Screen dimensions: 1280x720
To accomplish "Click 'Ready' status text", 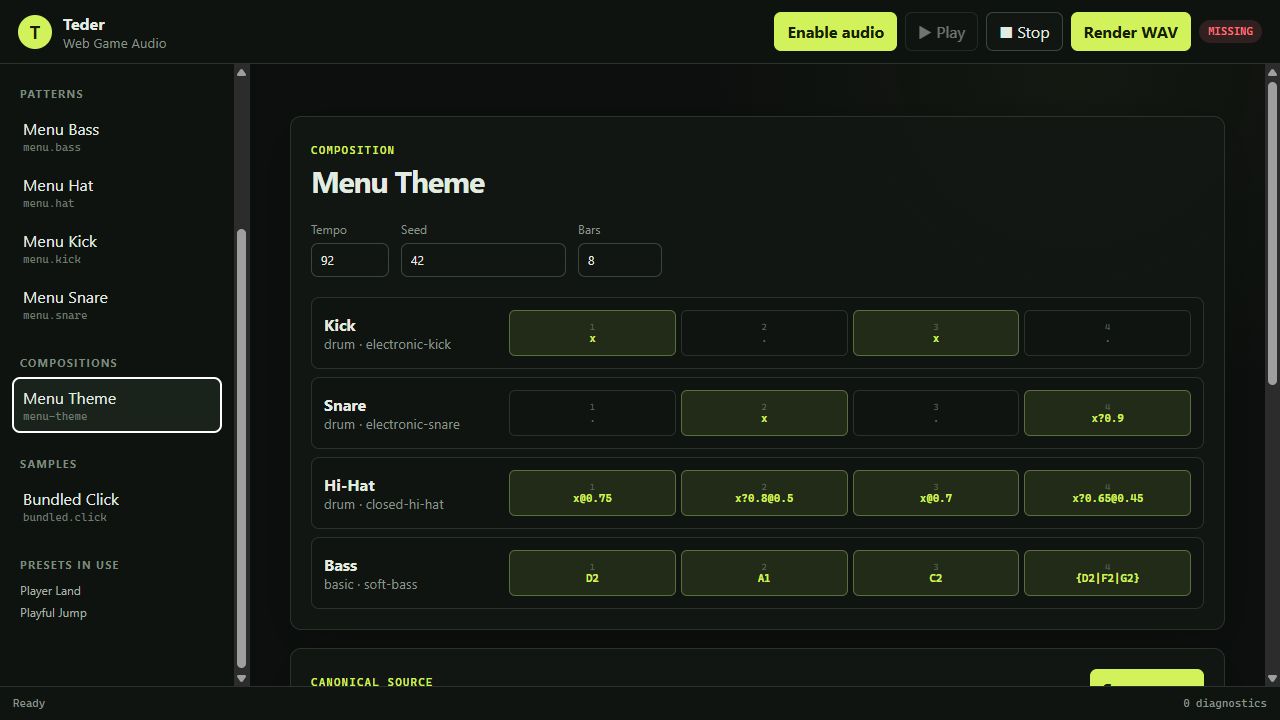I will tap(28, 703).
